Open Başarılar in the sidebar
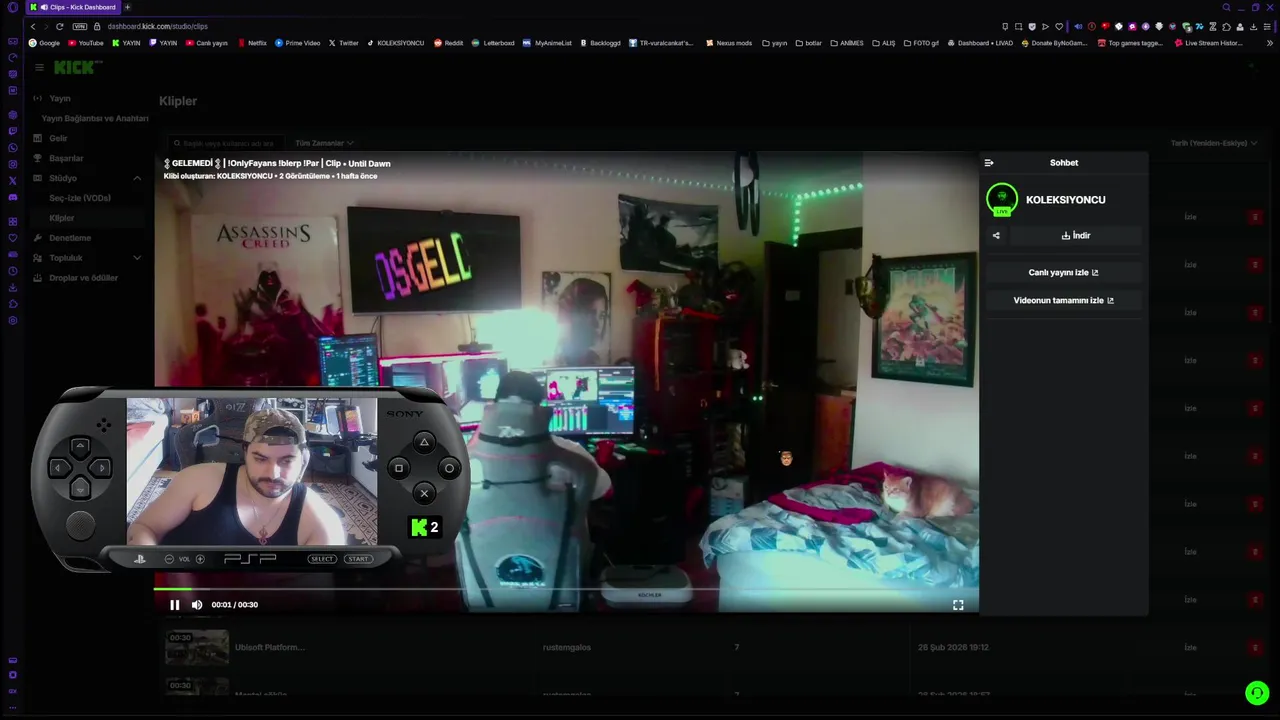The height and width of the screenshot is (720, 1280). coord(66,158)
